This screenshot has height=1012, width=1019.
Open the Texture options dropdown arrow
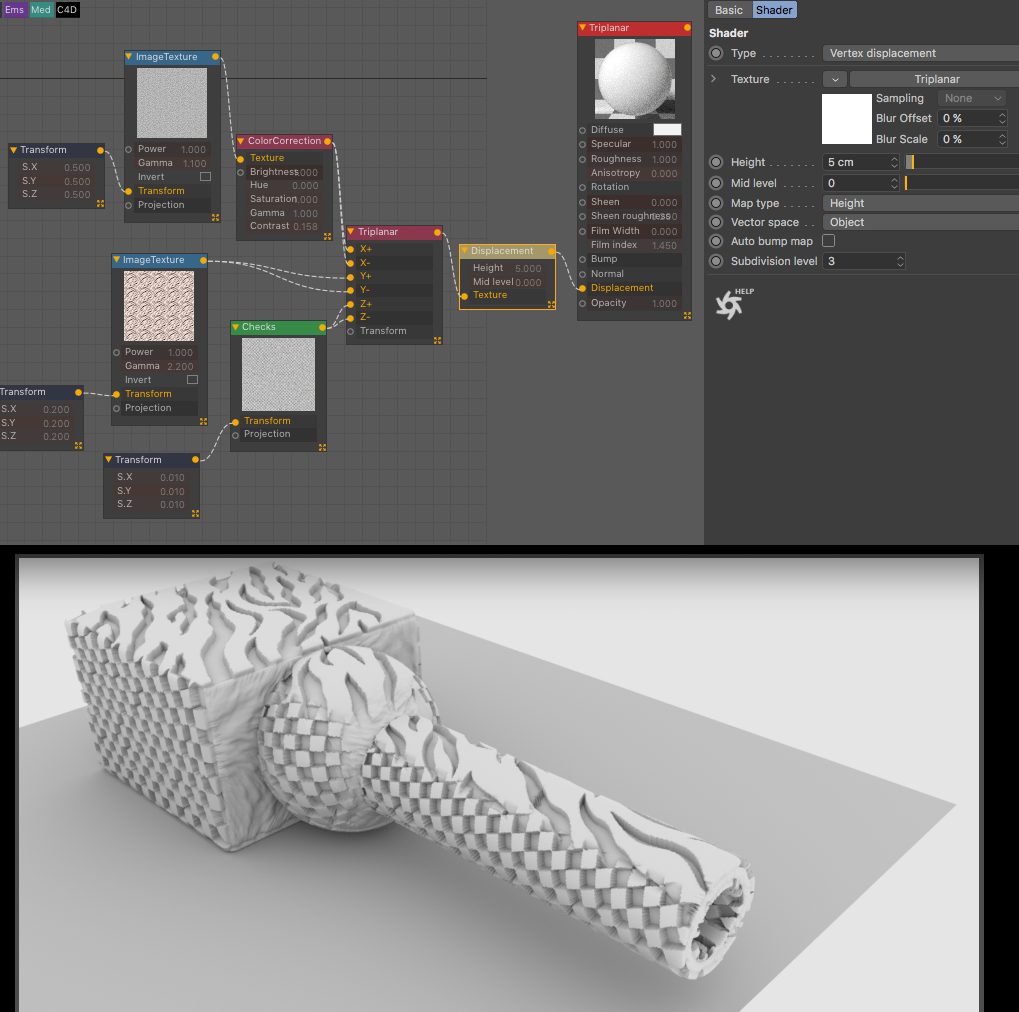click(x=834, y=79)
